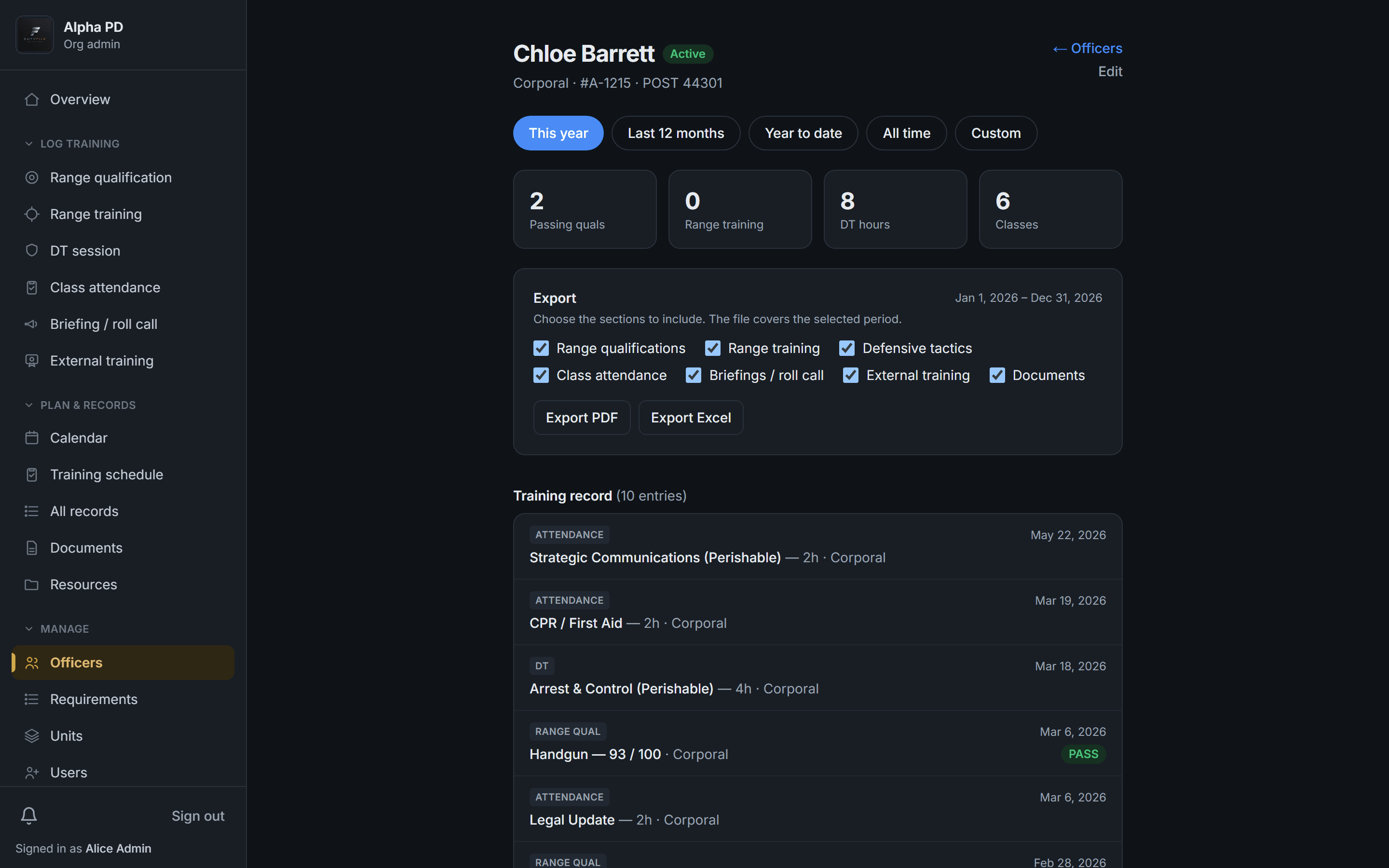This screenshot has height=868, width=1389.
Task: Select the All time period
Action: click(x=906, y=133)
